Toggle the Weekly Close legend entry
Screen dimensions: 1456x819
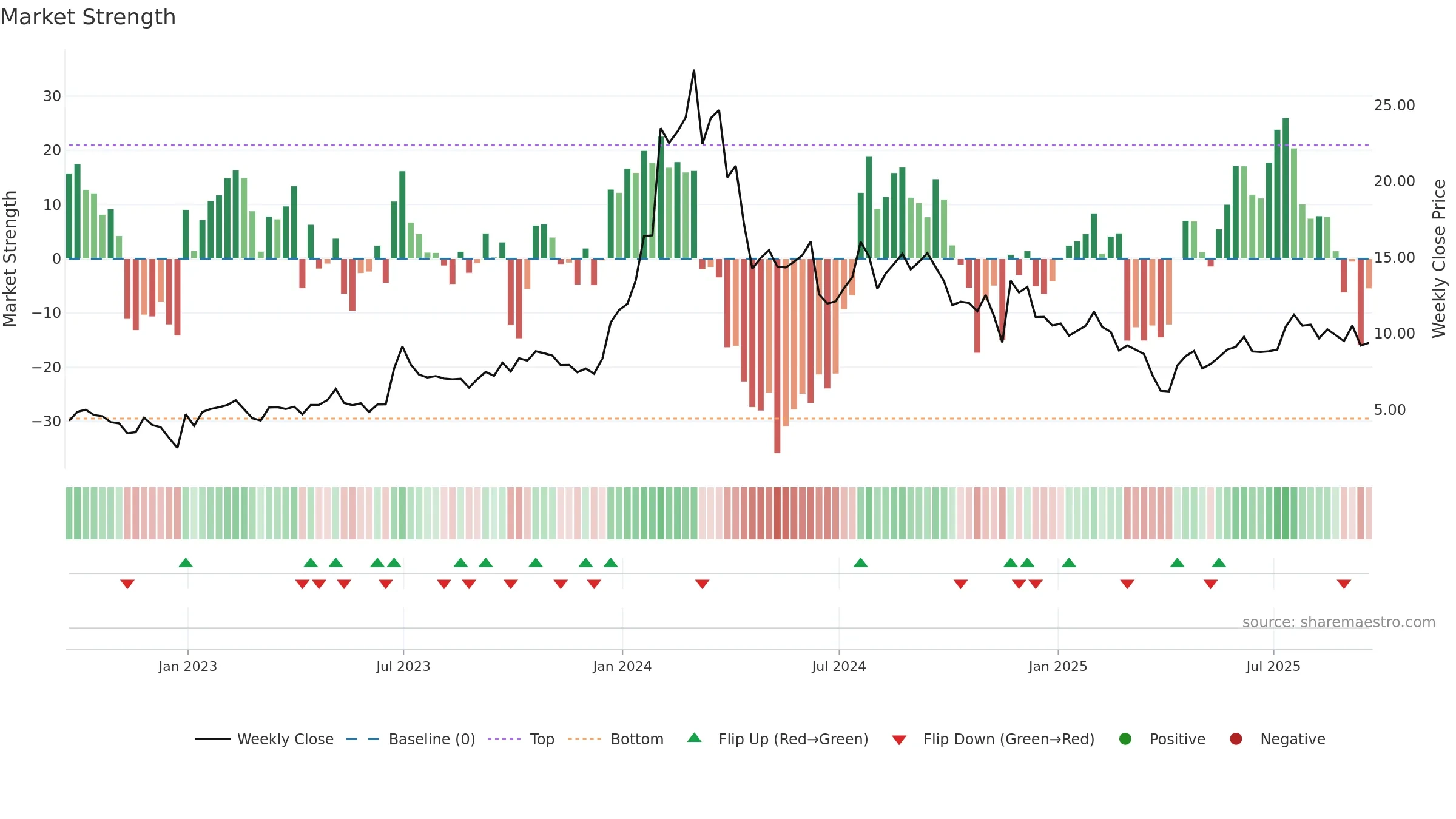pos(264,739)
